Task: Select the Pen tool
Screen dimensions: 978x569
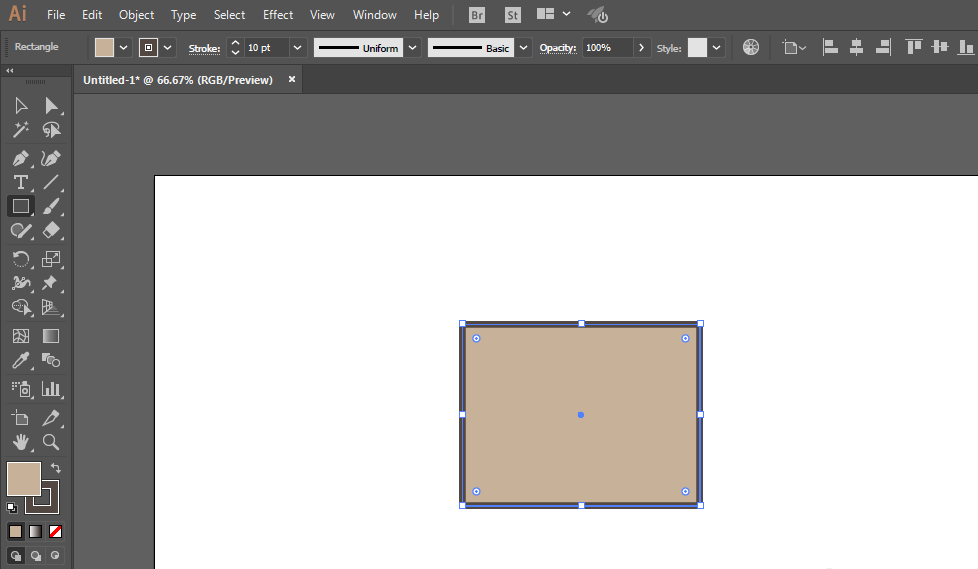Action: tap(20, 158)
